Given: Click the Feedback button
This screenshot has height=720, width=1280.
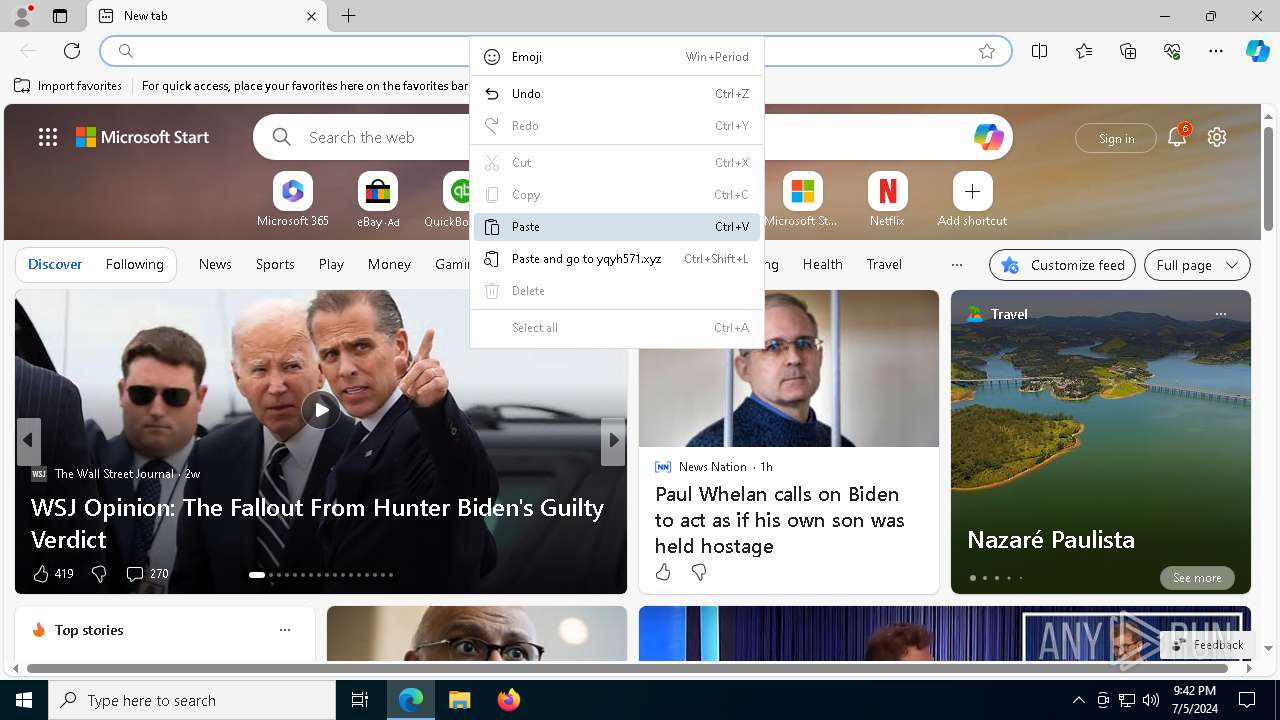Looking at the screenshot, I should coord(1208,645).
